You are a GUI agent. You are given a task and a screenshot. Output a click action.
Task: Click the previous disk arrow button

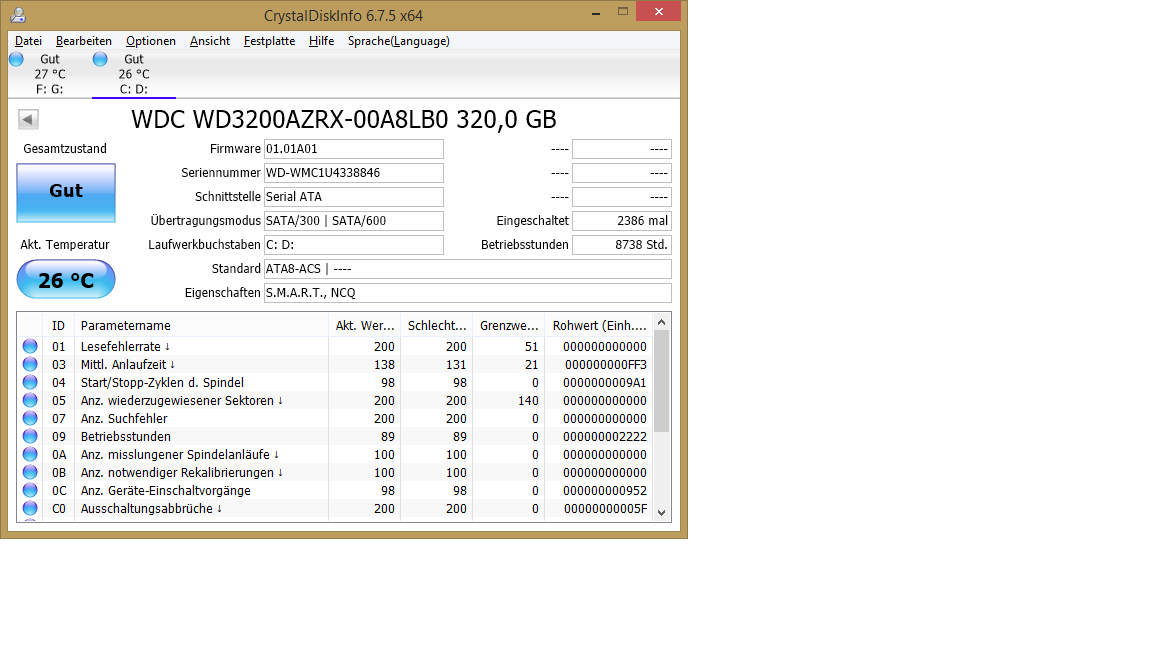[x=28, y=119]
